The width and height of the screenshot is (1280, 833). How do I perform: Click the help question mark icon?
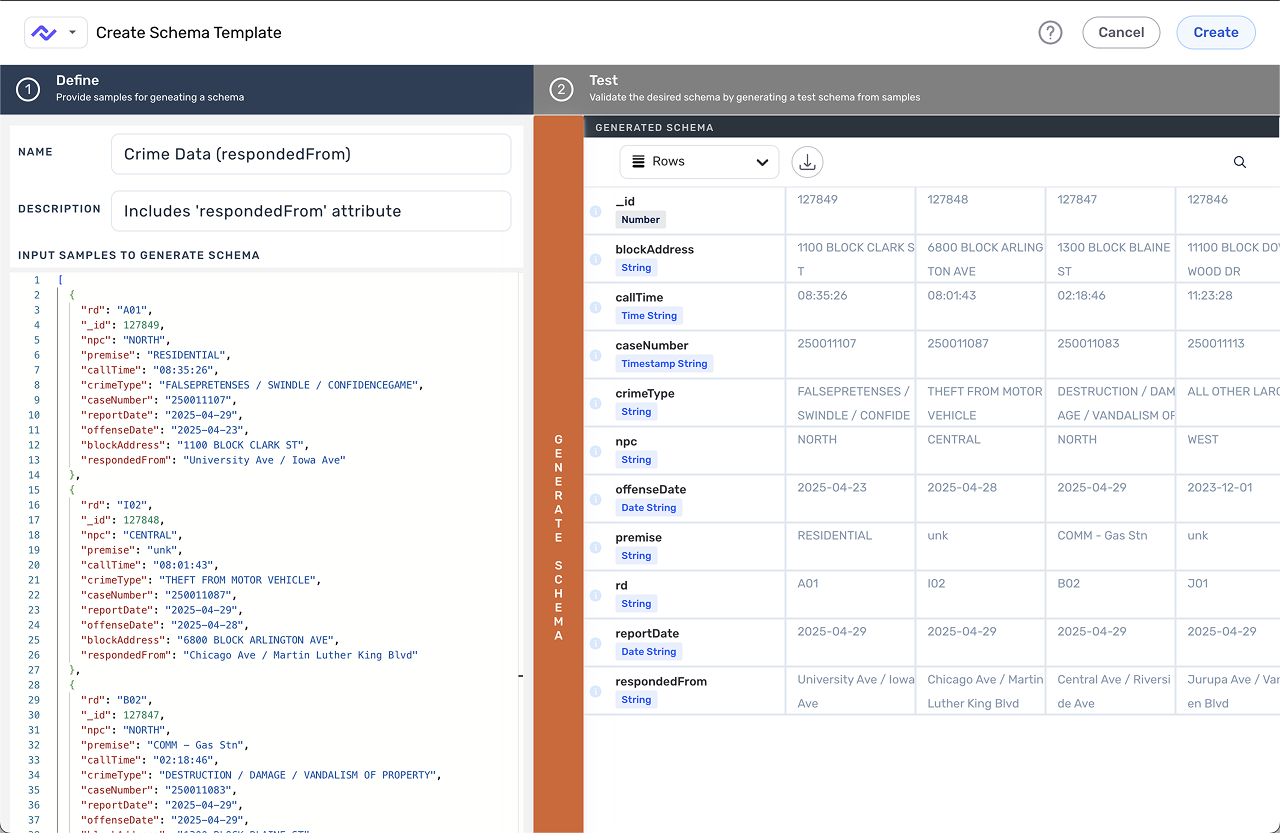[1050, 32]
